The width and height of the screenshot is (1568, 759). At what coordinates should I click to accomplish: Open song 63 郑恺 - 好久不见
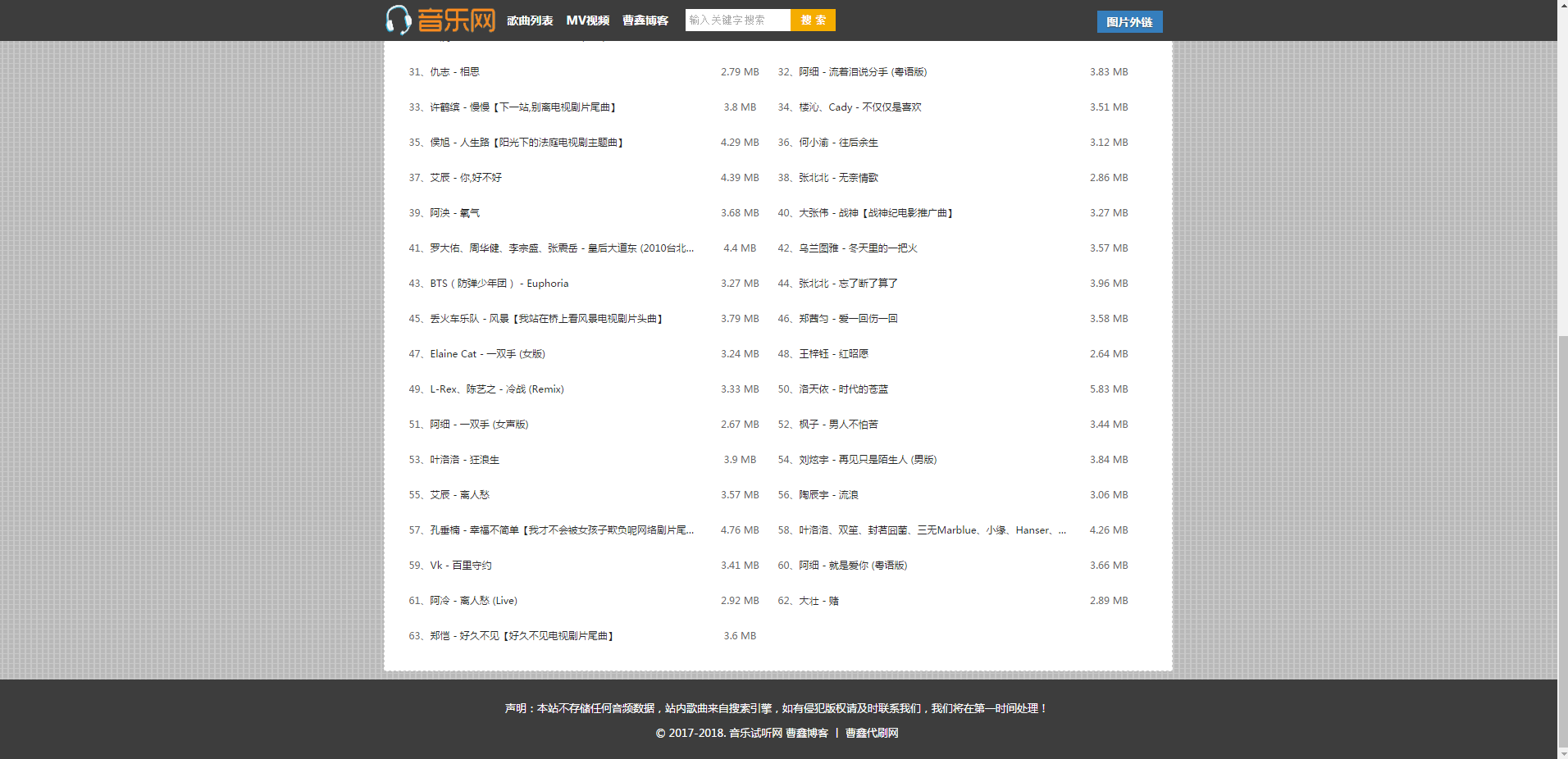[524, 636]
